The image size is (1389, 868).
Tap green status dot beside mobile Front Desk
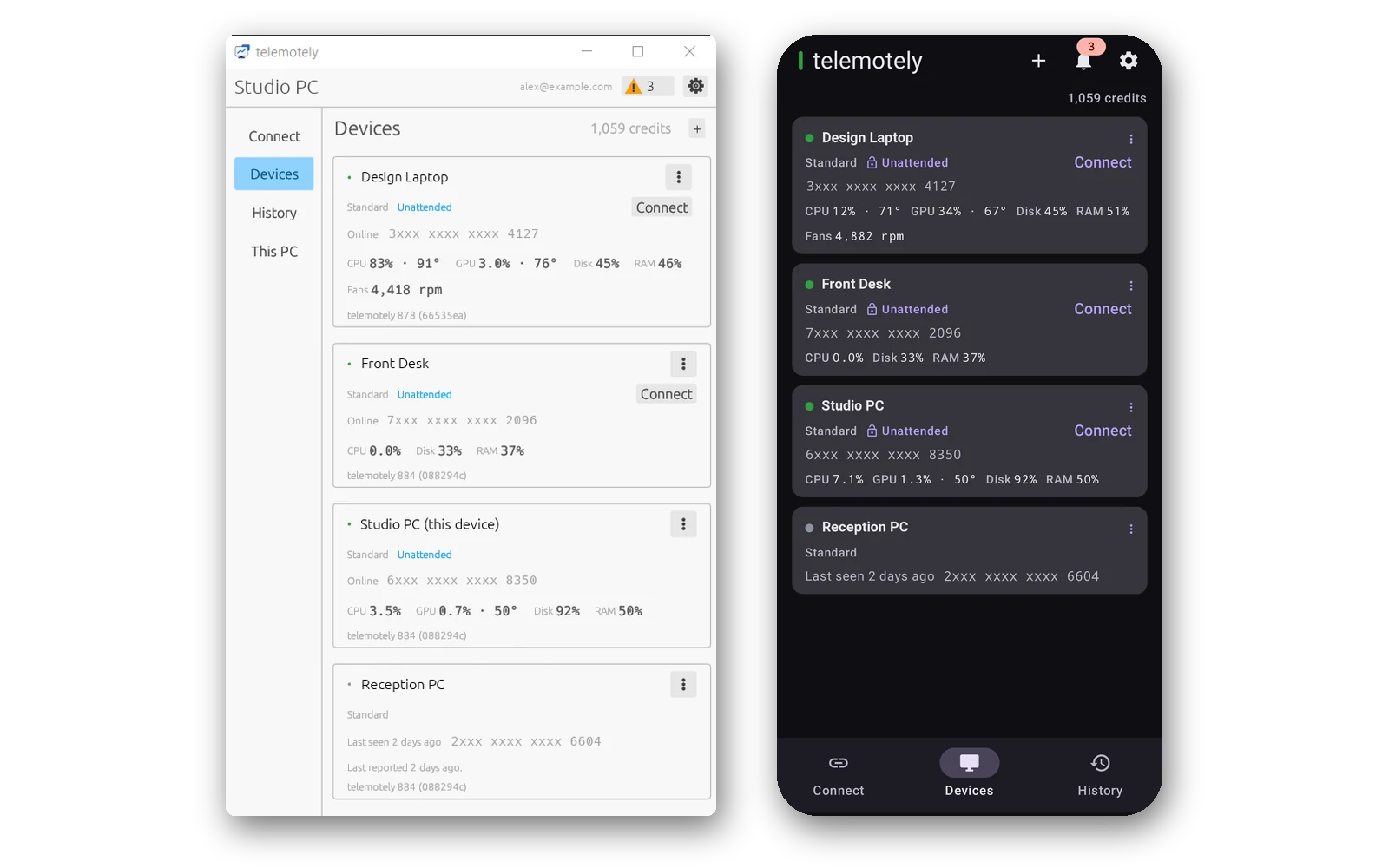click(809, 285)
